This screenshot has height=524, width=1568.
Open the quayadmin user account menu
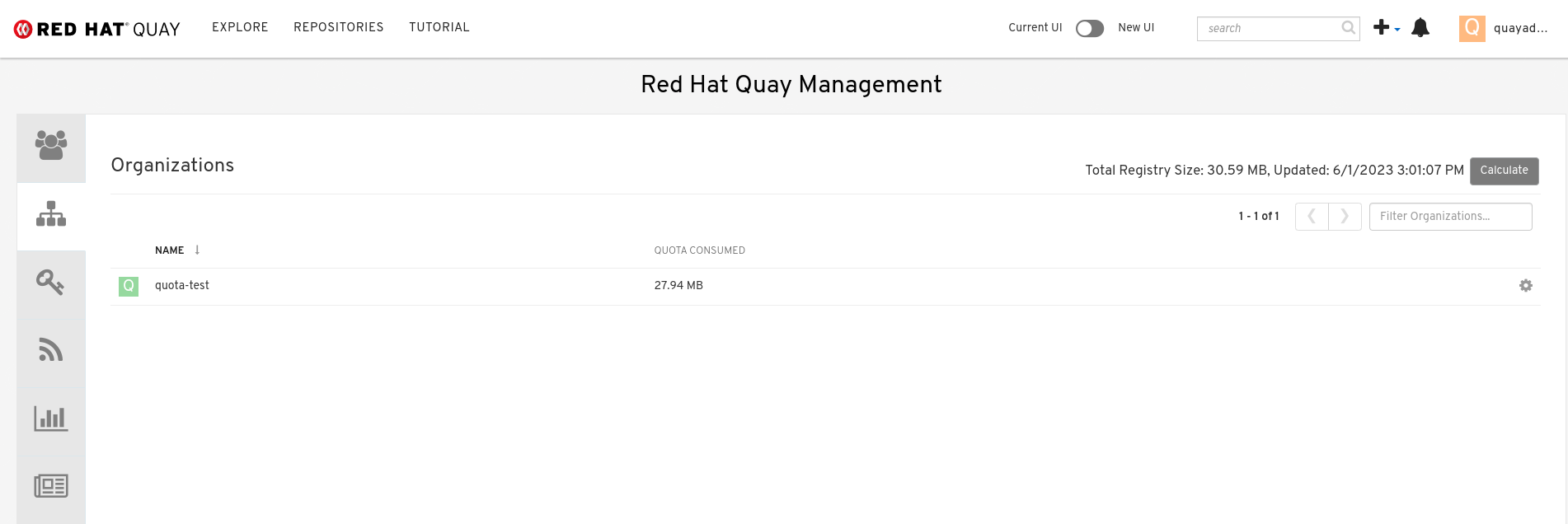(x=1504, y=28)
